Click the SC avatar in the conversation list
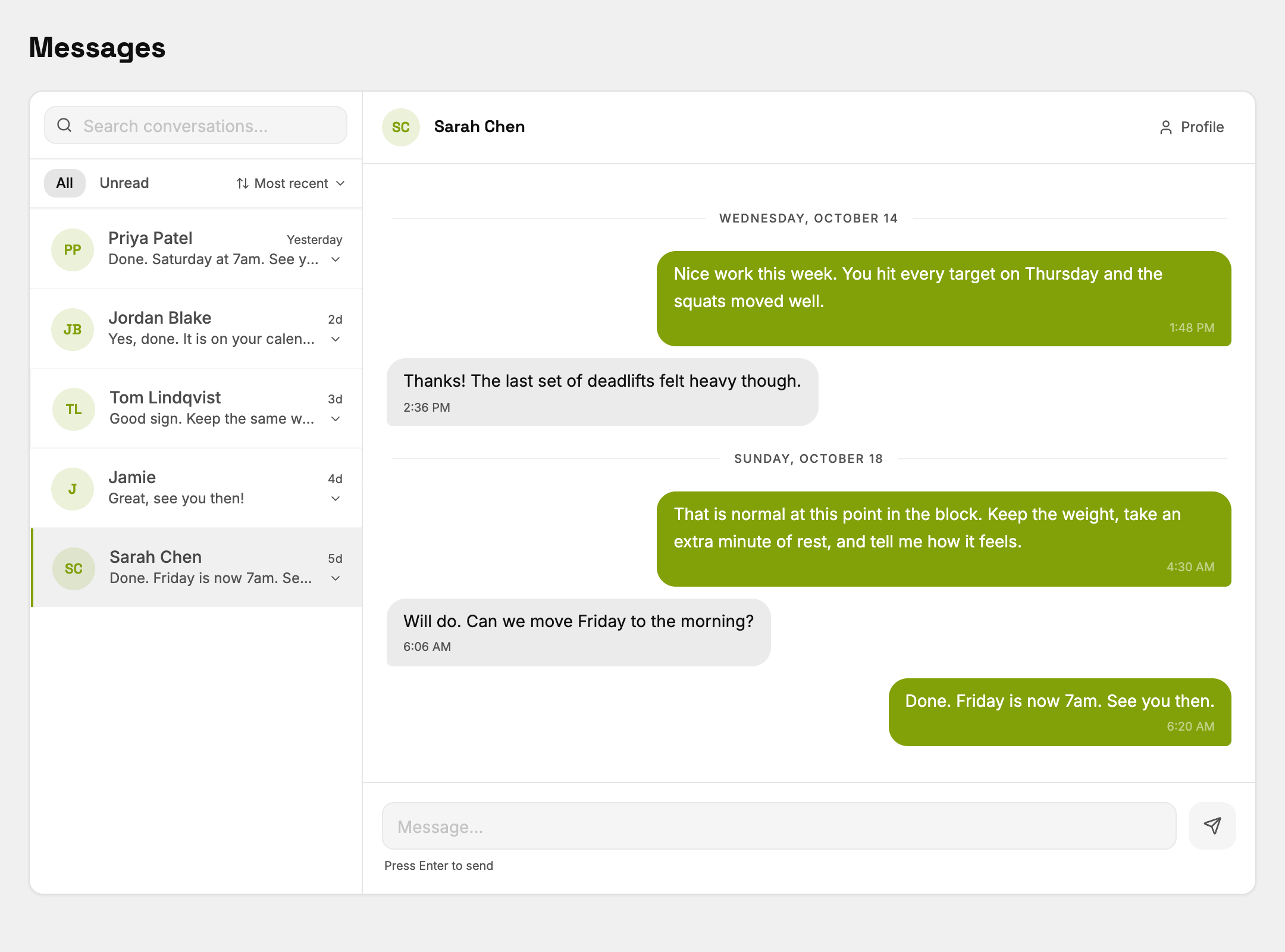The width and height of the screenshot is (1285, 952). 74,569
